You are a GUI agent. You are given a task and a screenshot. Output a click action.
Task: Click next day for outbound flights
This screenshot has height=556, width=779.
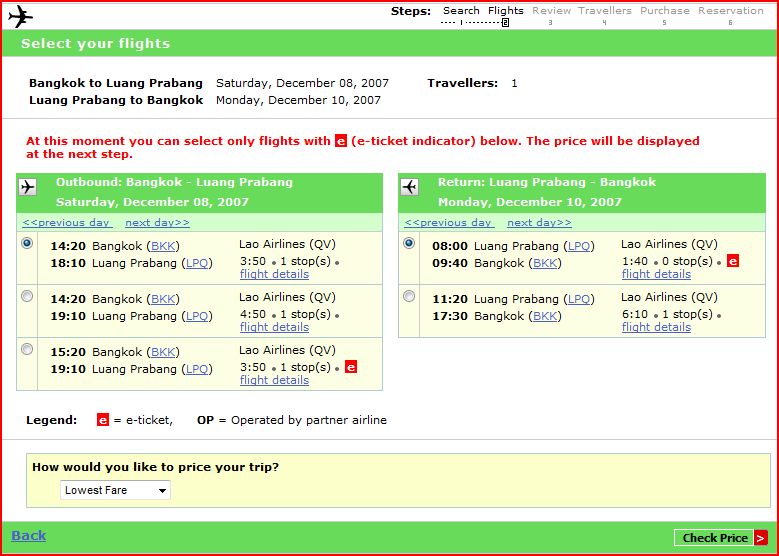[x=157, y=223]
